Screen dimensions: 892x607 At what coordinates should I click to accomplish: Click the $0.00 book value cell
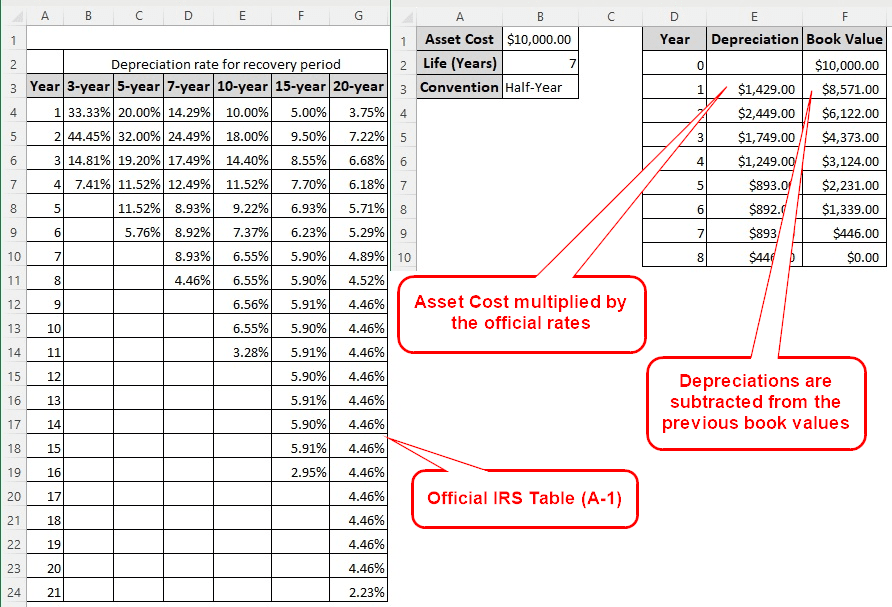845,256
